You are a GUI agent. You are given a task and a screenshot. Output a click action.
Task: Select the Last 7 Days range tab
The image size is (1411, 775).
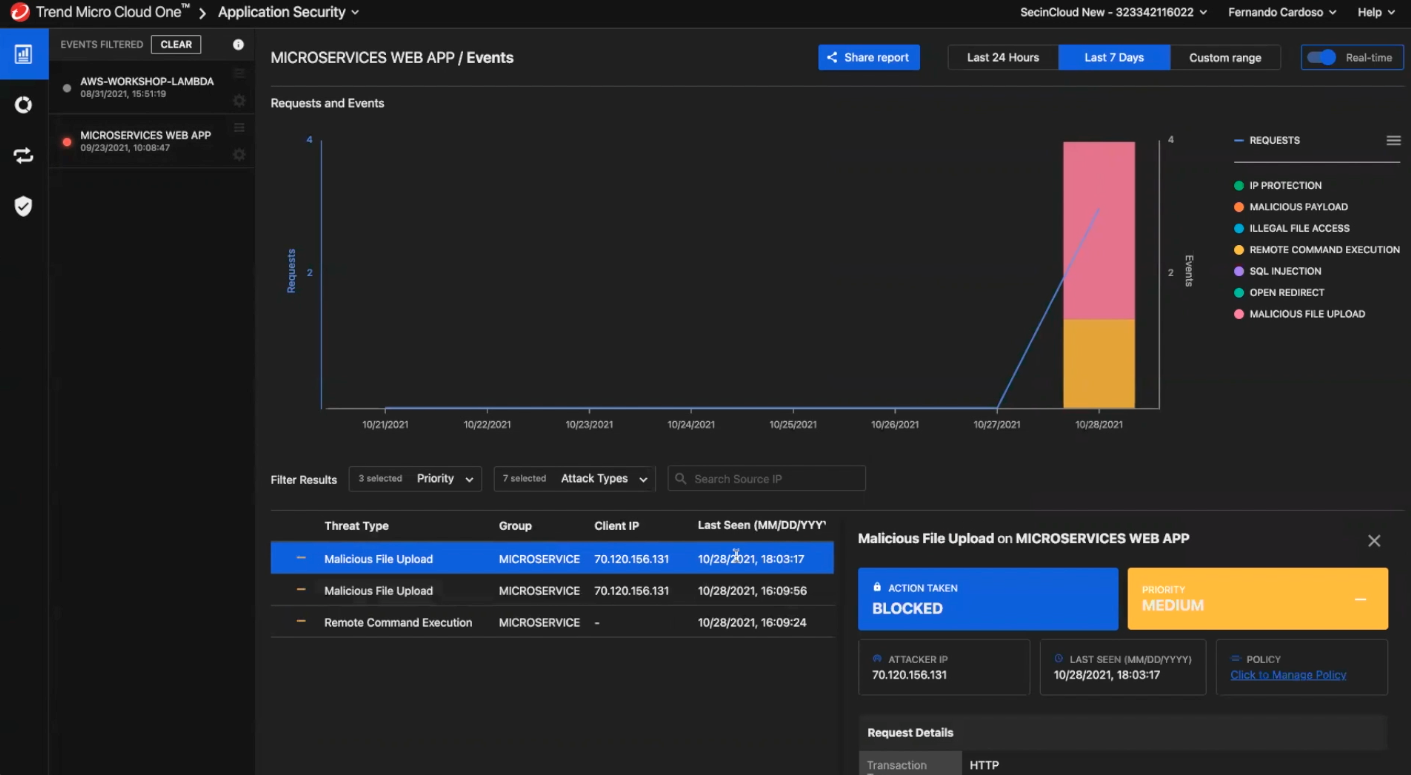point(1114,58)
